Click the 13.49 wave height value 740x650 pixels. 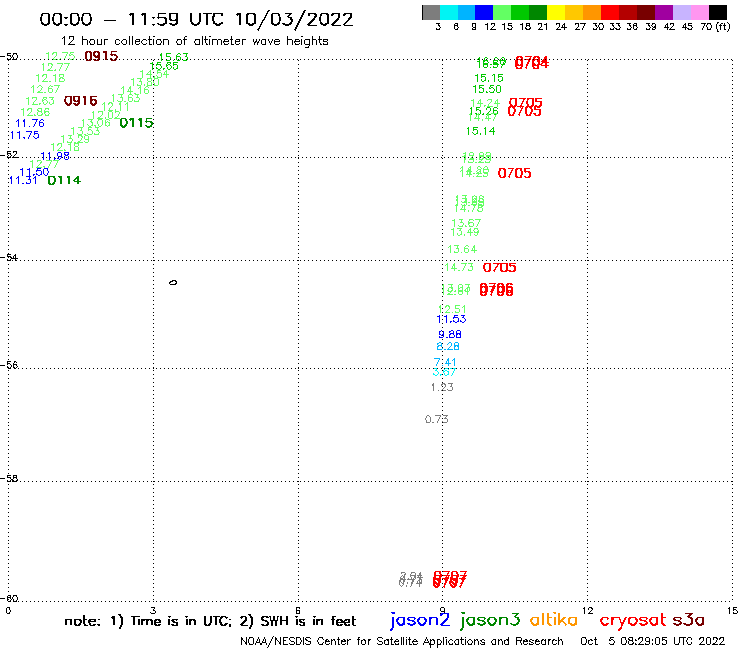[465, 232]
